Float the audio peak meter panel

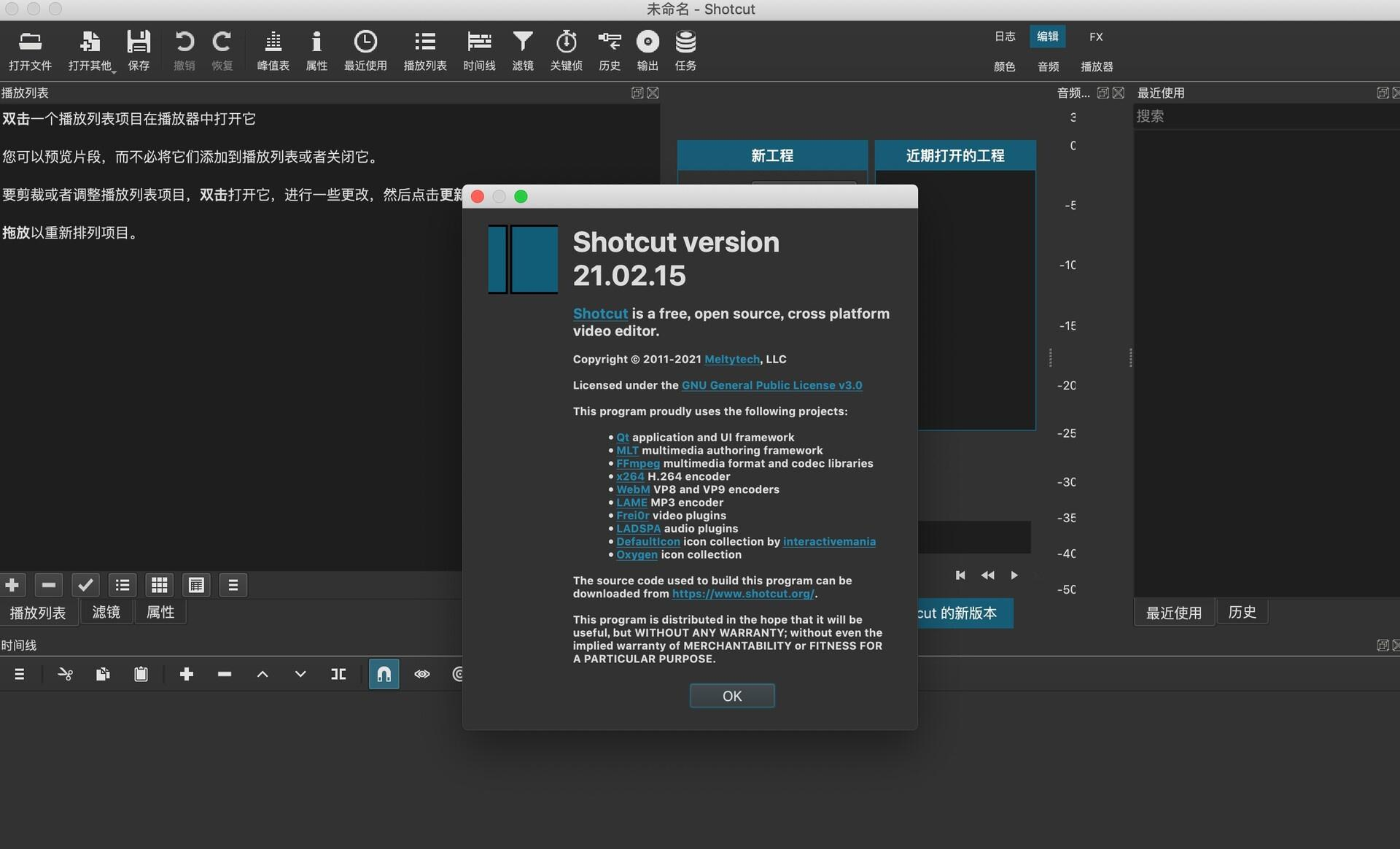tap(1103, 93)
